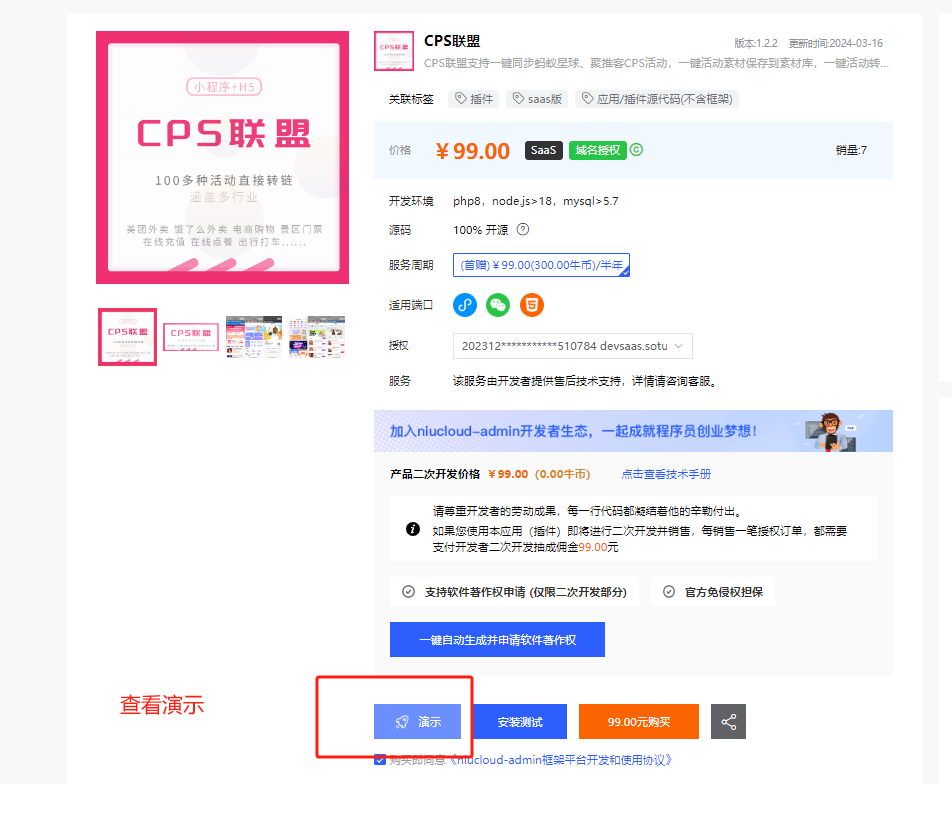Click the info icon in developer notice
952x814 pixels.
(413, 529)
